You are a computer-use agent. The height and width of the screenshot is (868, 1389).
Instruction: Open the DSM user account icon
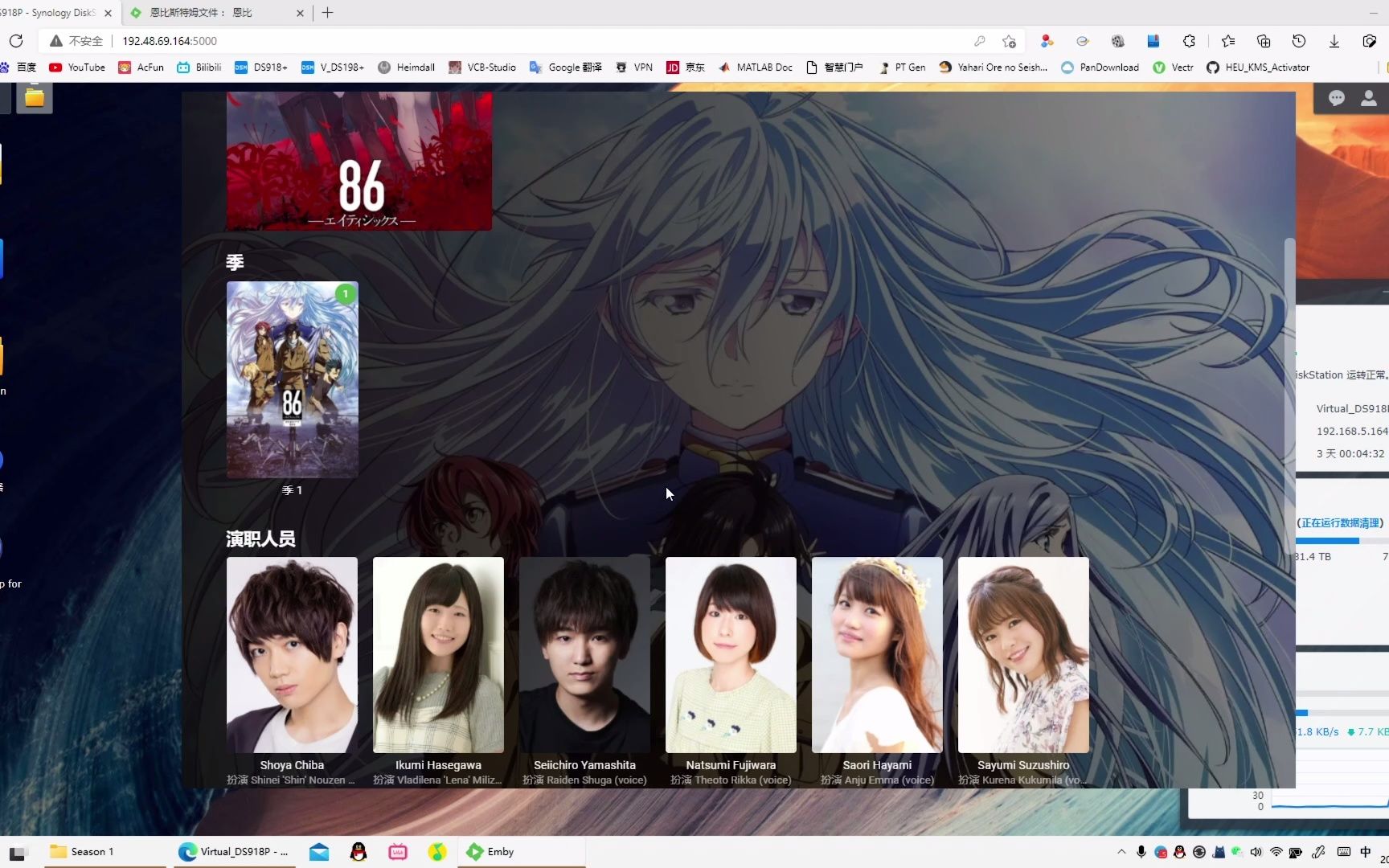tap(1368, 98)
